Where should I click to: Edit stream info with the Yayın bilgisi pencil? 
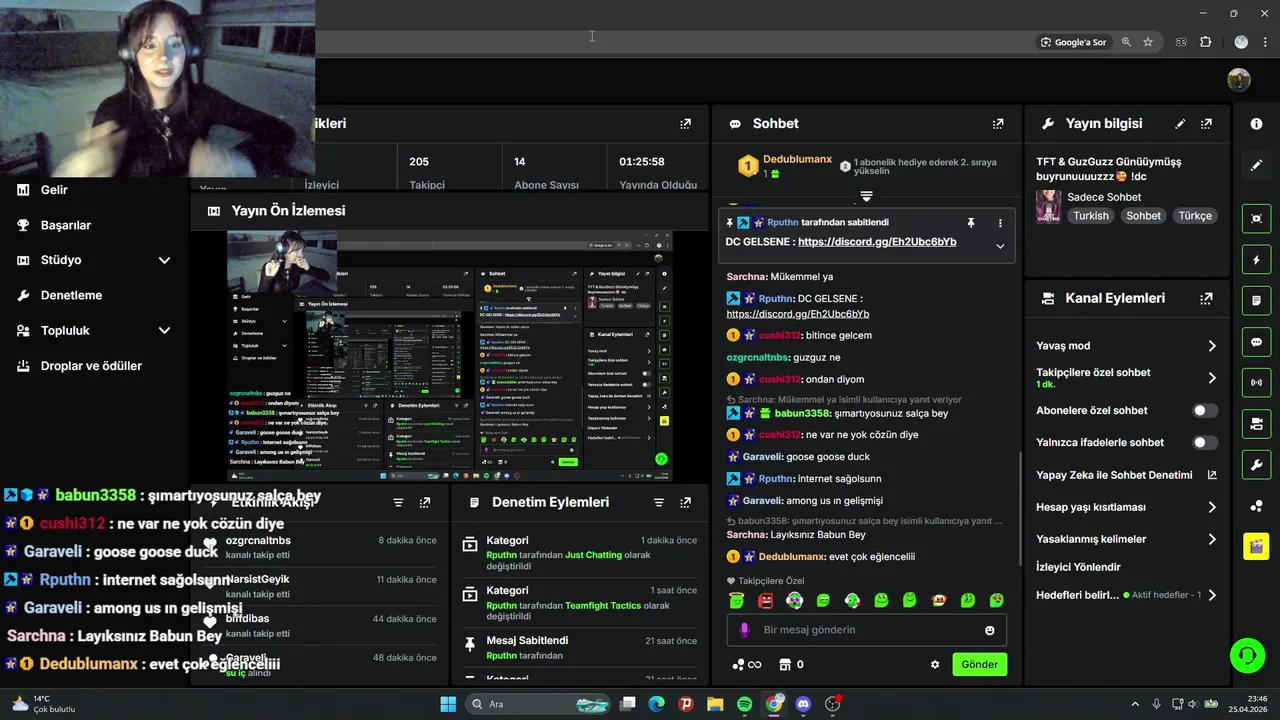(1180, 124)
